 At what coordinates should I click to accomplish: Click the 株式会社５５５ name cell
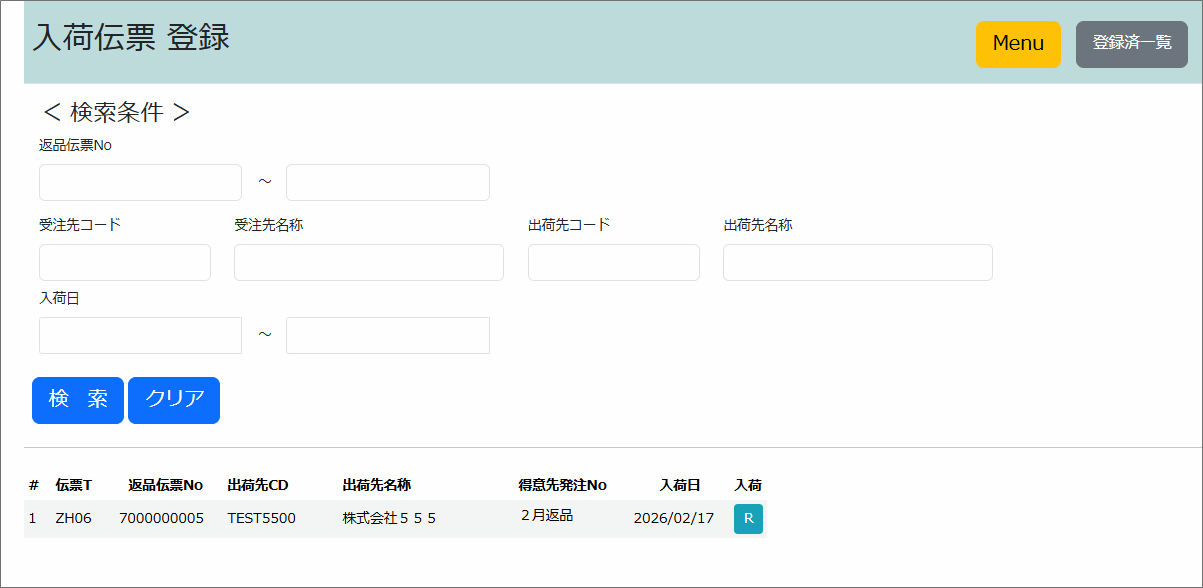[389, 518]
